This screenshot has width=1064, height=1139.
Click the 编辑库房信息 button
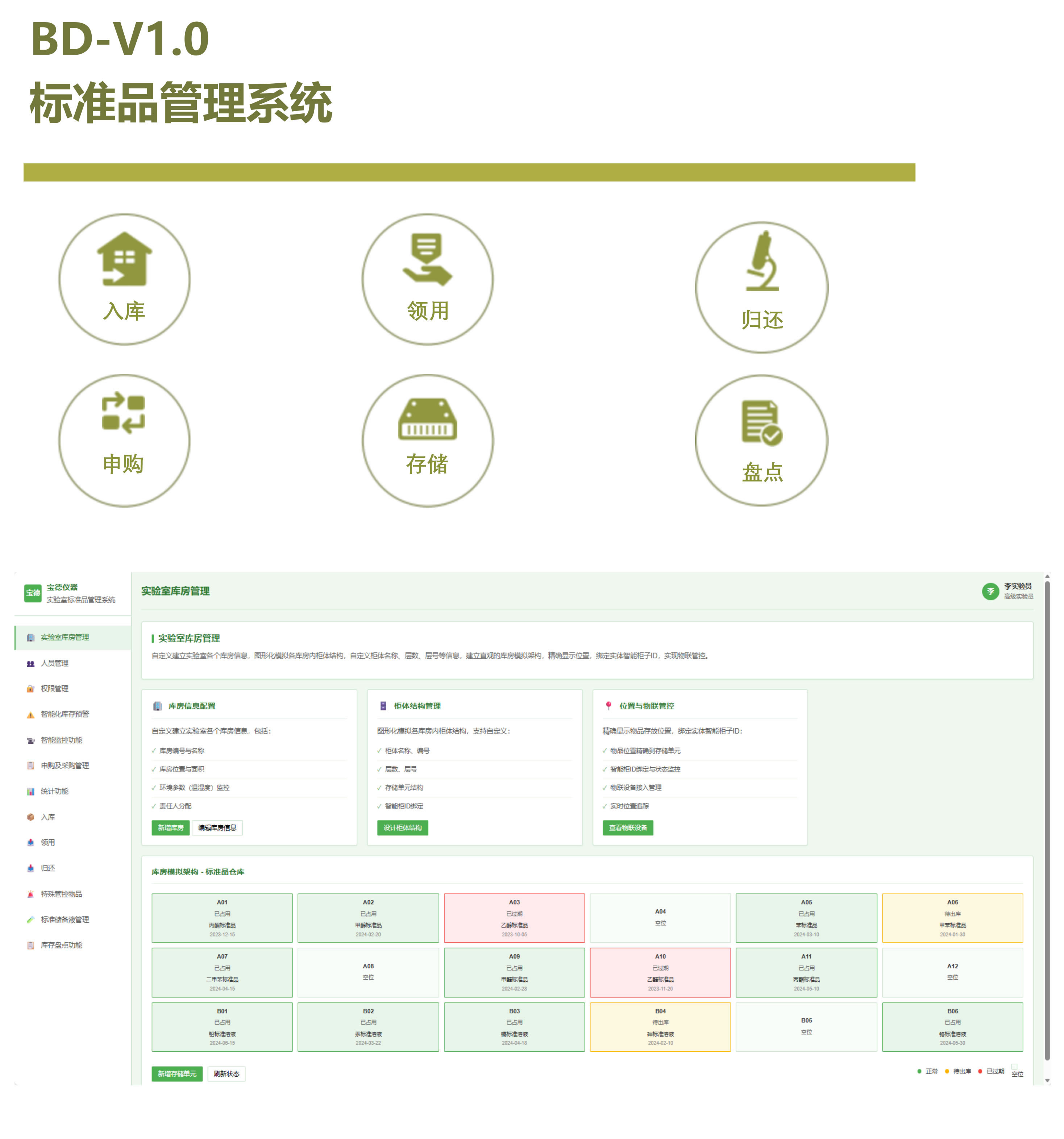click(217, 828)
